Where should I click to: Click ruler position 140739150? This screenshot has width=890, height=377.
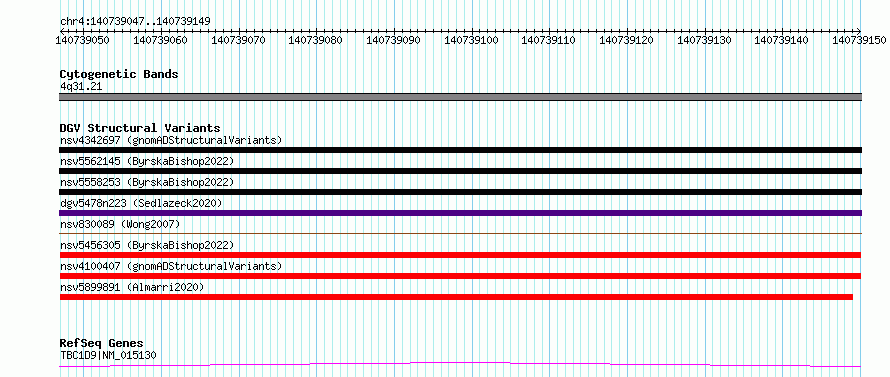[x=860, y=40]
